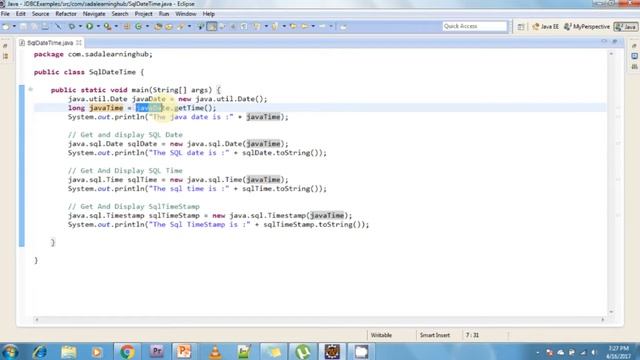Click the Debug bug icon

pos(71,27)
